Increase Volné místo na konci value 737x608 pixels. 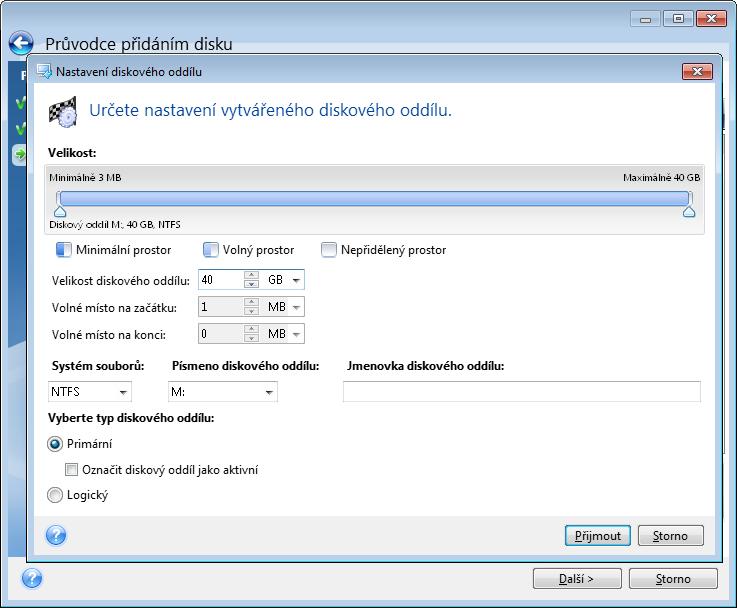251,329
